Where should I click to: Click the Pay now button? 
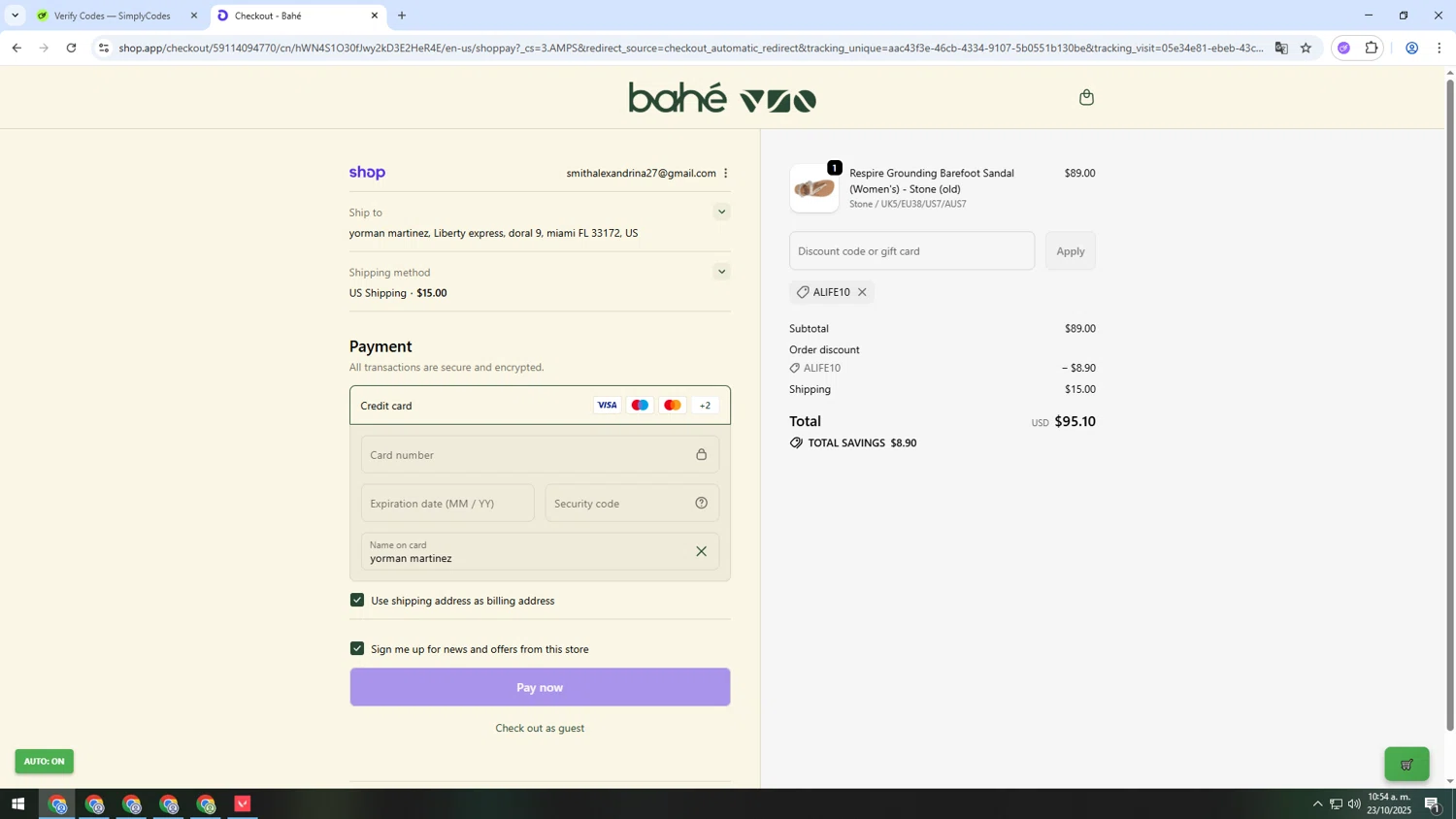tap(540, 687)
